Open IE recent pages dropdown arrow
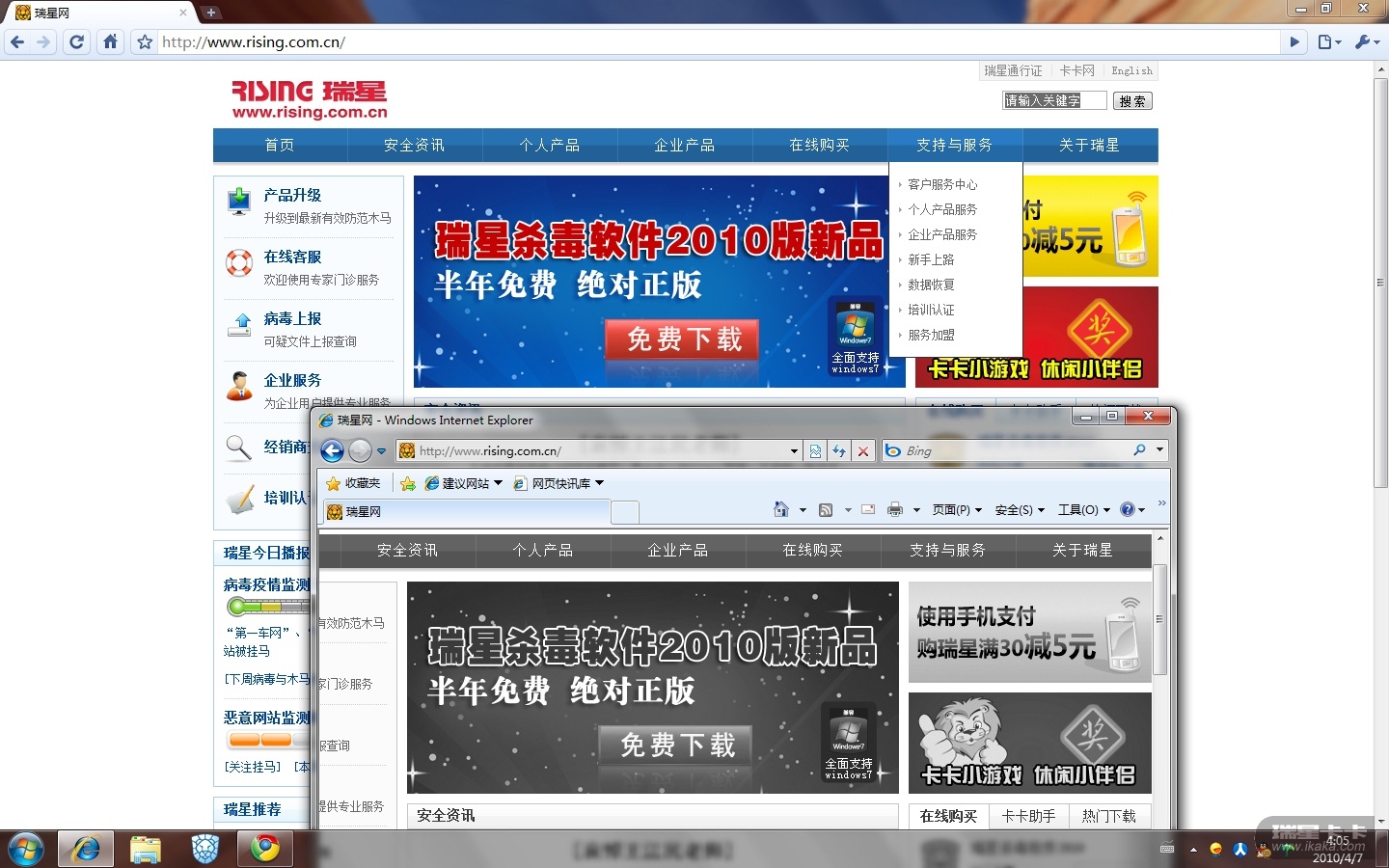 pos(381,450)
